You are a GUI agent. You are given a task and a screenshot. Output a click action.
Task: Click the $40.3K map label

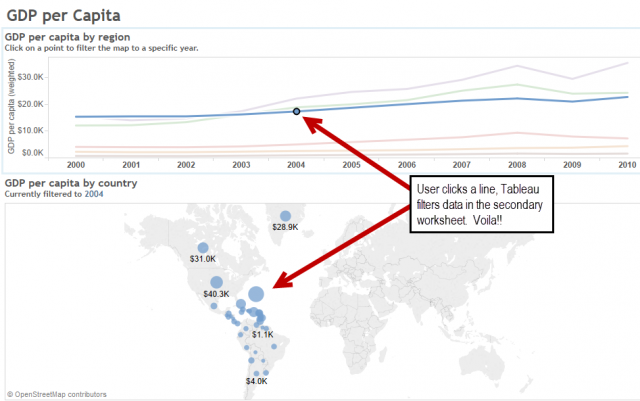pyautogui.click(x=216, y=294)
